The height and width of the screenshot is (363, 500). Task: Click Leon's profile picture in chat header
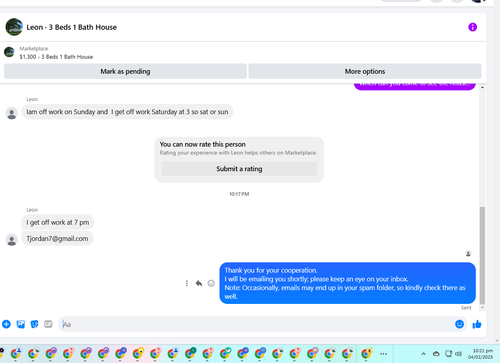tap(14, 27)
